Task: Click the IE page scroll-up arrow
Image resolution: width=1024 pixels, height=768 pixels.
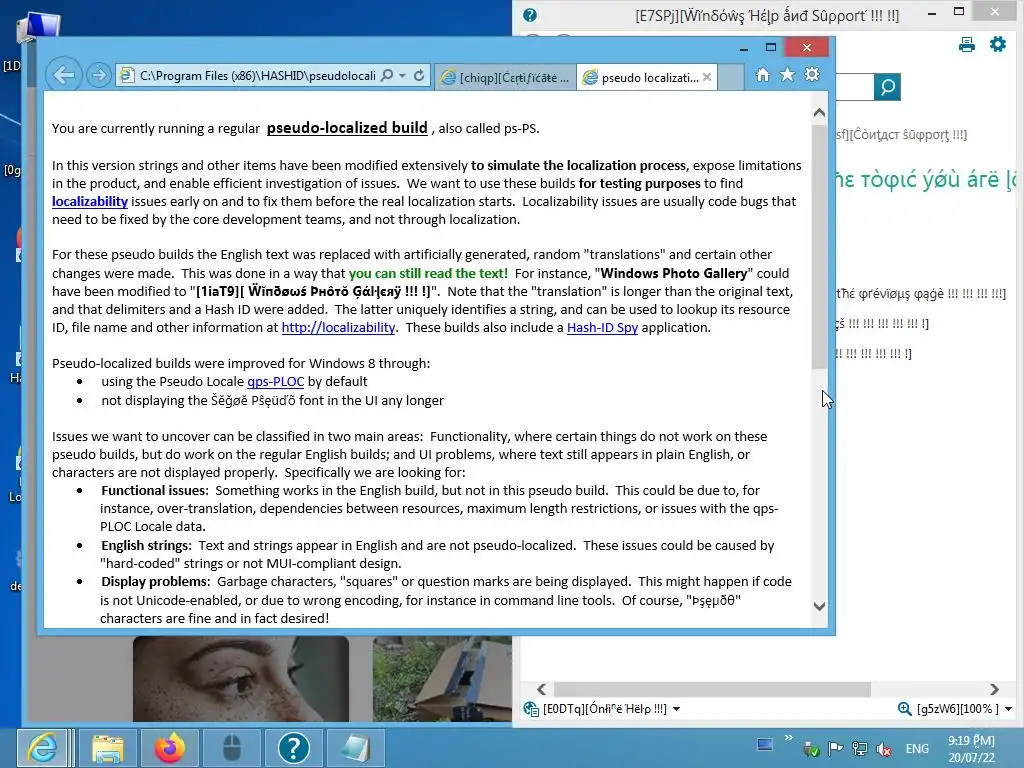Action: click(x=819, y=113)
